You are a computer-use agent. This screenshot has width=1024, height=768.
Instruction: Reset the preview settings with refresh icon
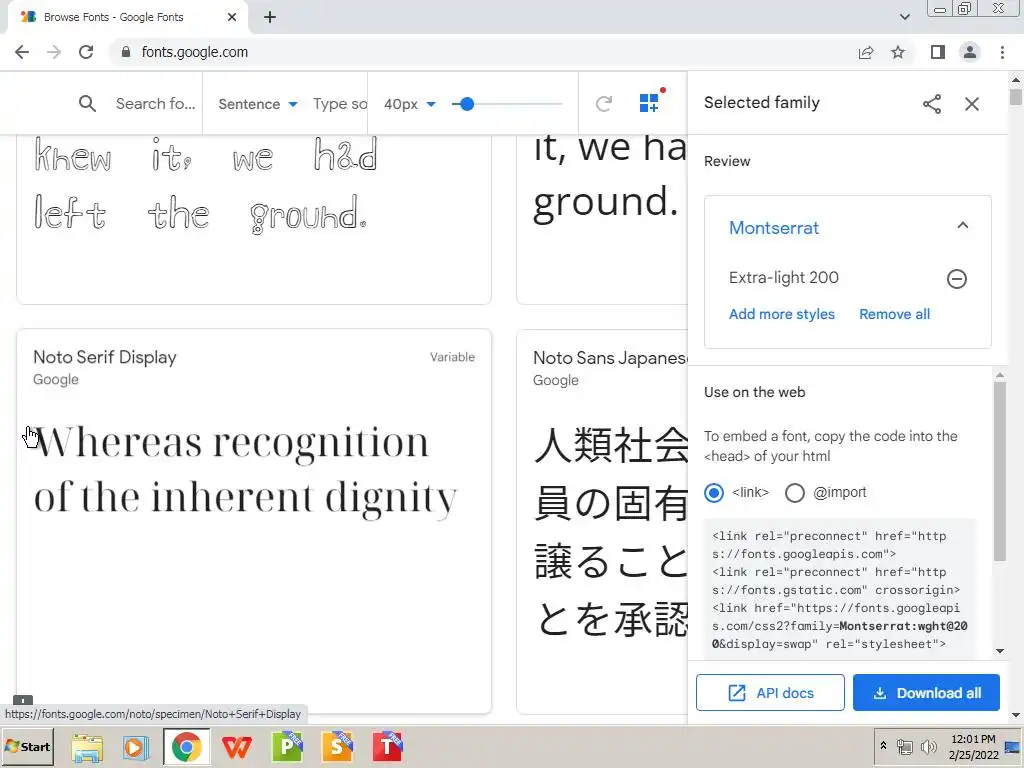point(603,104)
